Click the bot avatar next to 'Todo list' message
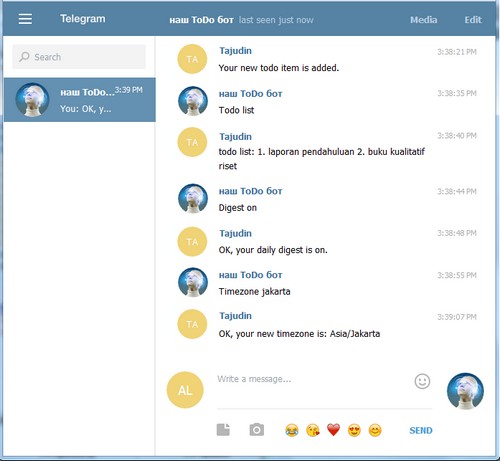The height and width of the screenshot is (461, 500). click(193, 101)
